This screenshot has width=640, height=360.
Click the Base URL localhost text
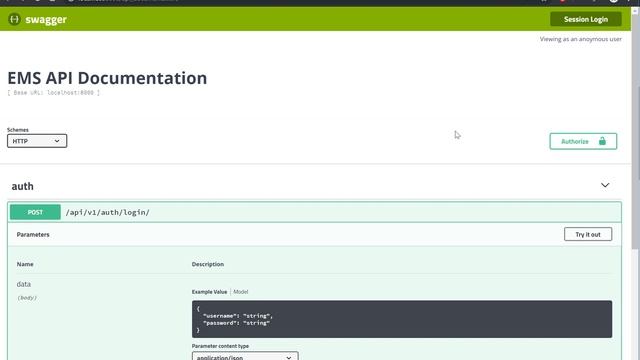[x=53, y=93]
